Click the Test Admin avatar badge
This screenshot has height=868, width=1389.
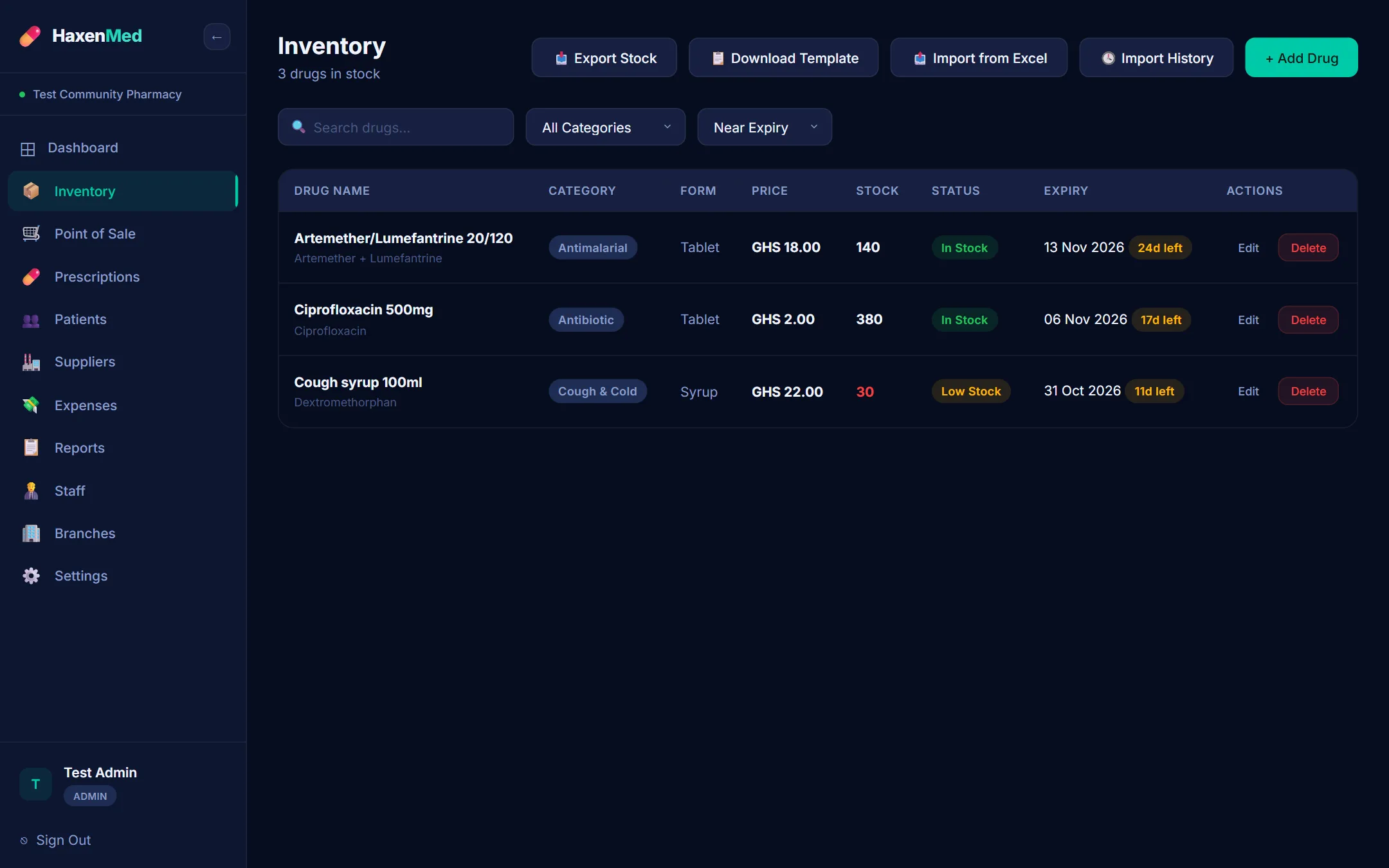click(x=35, y=784)
